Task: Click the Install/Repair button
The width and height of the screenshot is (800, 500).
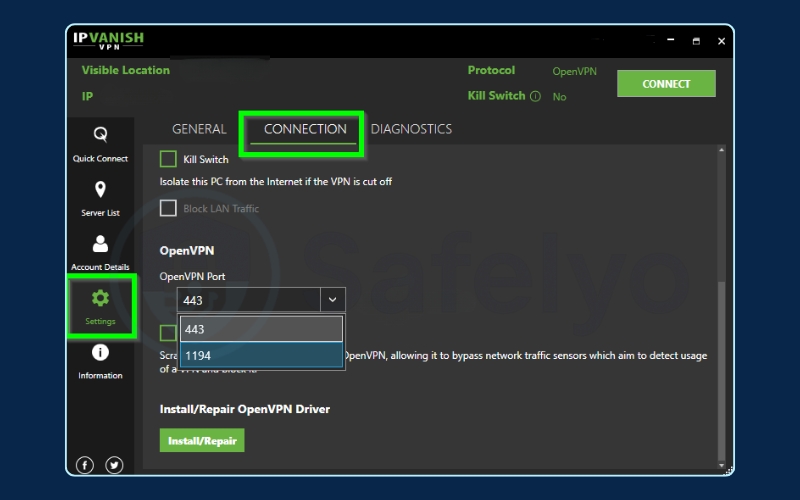Action: tap(201, 441)
